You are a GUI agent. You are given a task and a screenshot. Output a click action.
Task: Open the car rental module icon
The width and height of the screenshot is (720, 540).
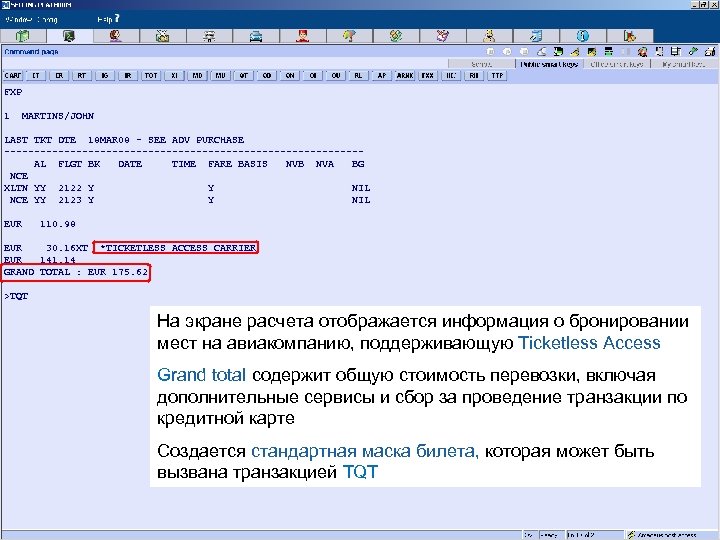point(256,36)
